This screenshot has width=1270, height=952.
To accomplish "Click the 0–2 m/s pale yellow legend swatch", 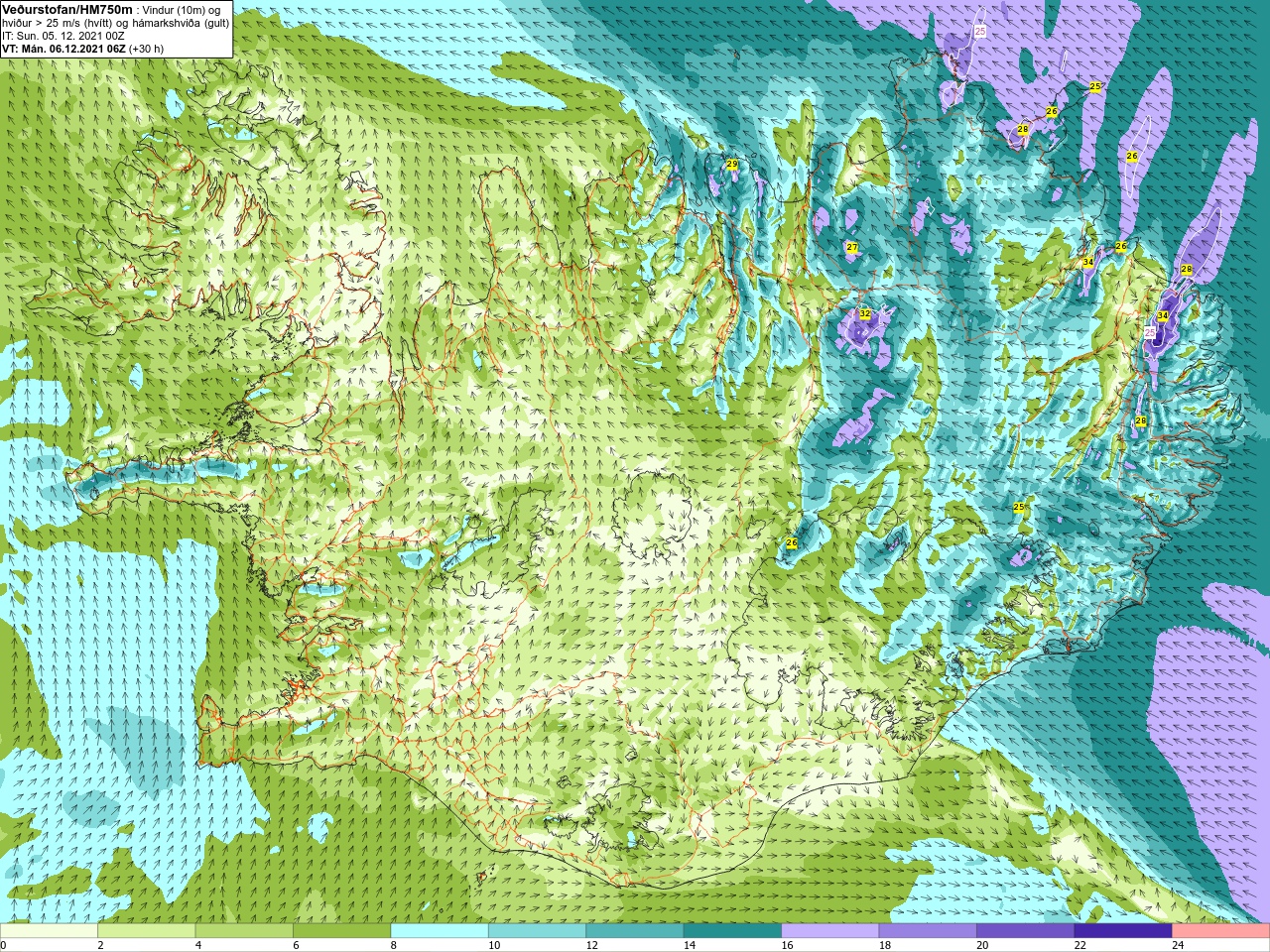I will tap(50, 931).
